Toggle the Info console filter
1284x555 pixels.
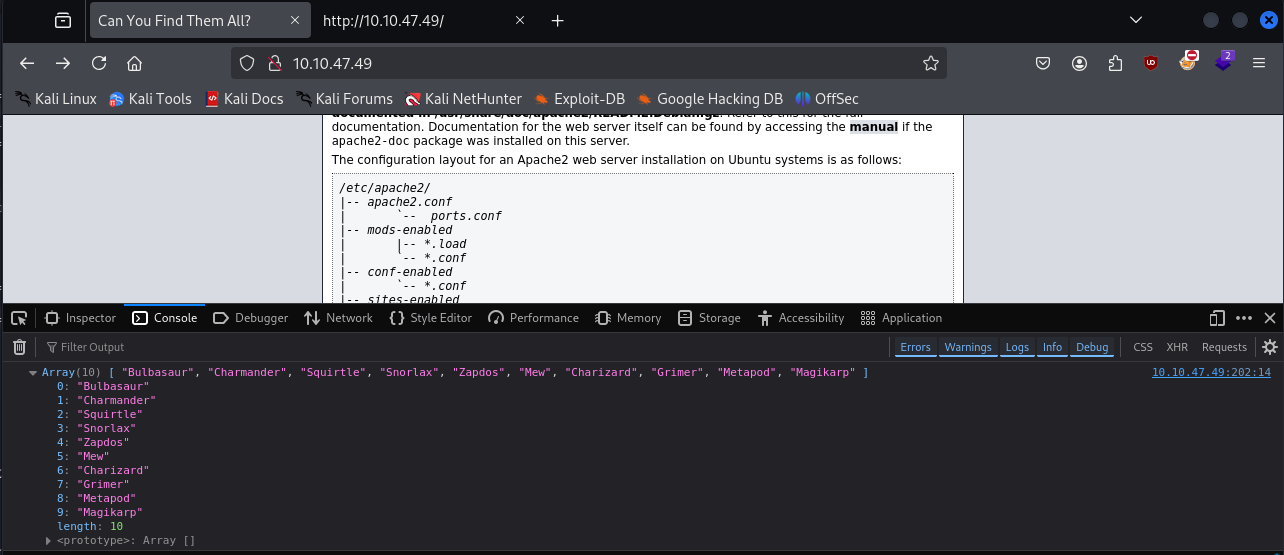(x=1052, y=347)
